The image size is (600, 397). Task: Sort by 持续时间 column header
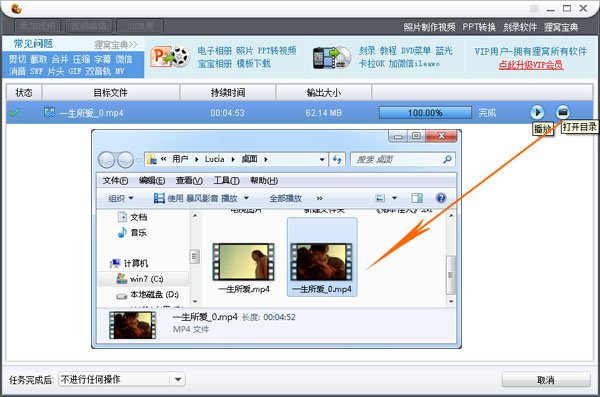point(228,93)
